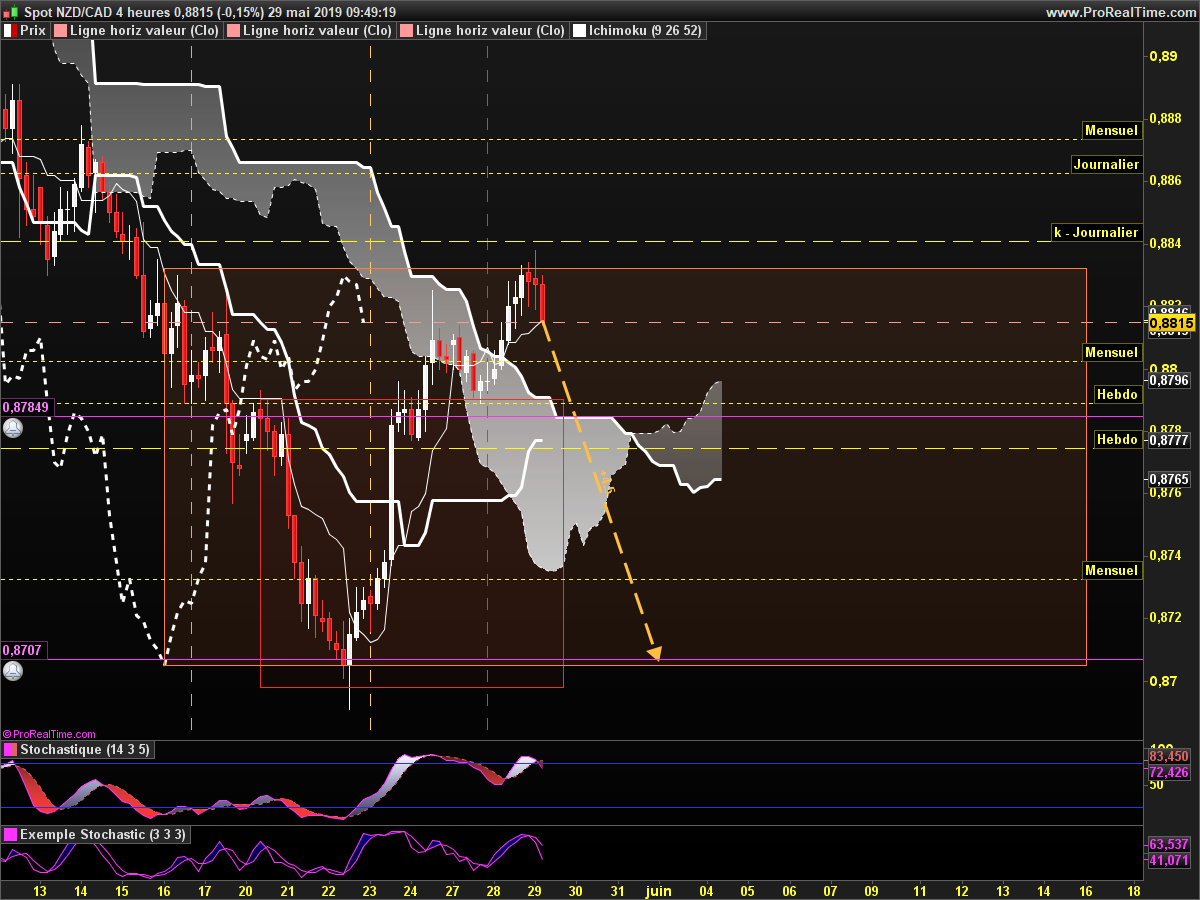
Task: Open the Stochastique (14 3 5) indicator label
Action: pyautogui.click(x=85, y=750)
